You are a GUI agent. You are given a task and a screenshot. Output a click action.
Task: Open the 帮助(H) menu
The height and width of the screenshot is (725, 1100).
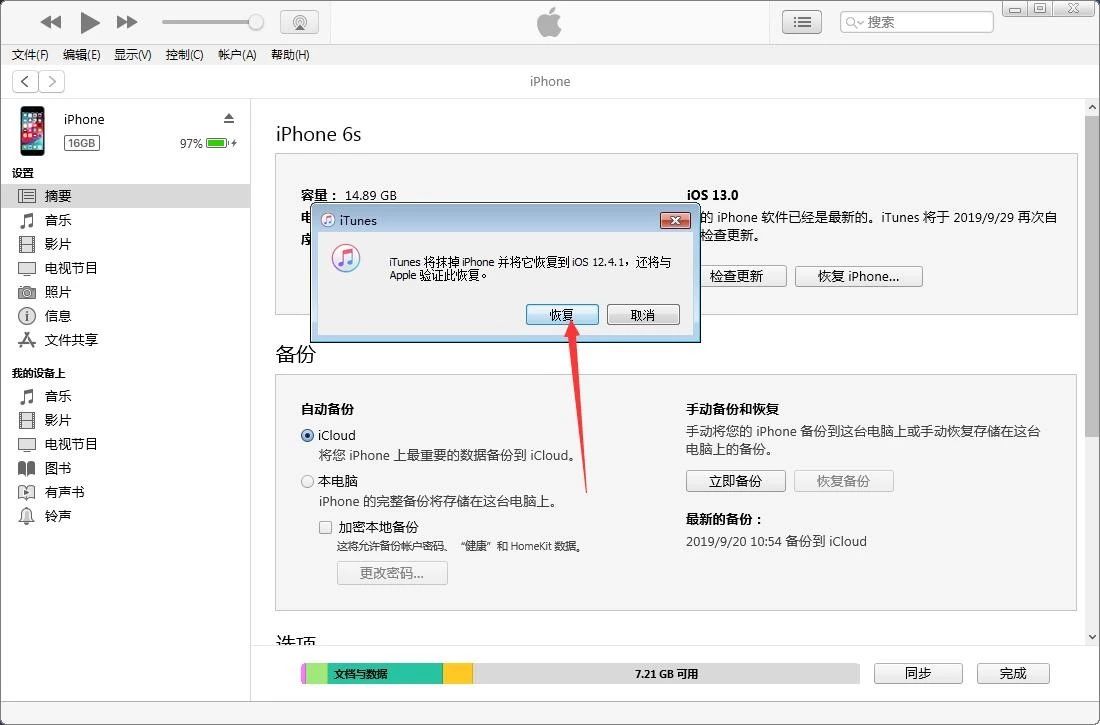click(x=290, y=55)
